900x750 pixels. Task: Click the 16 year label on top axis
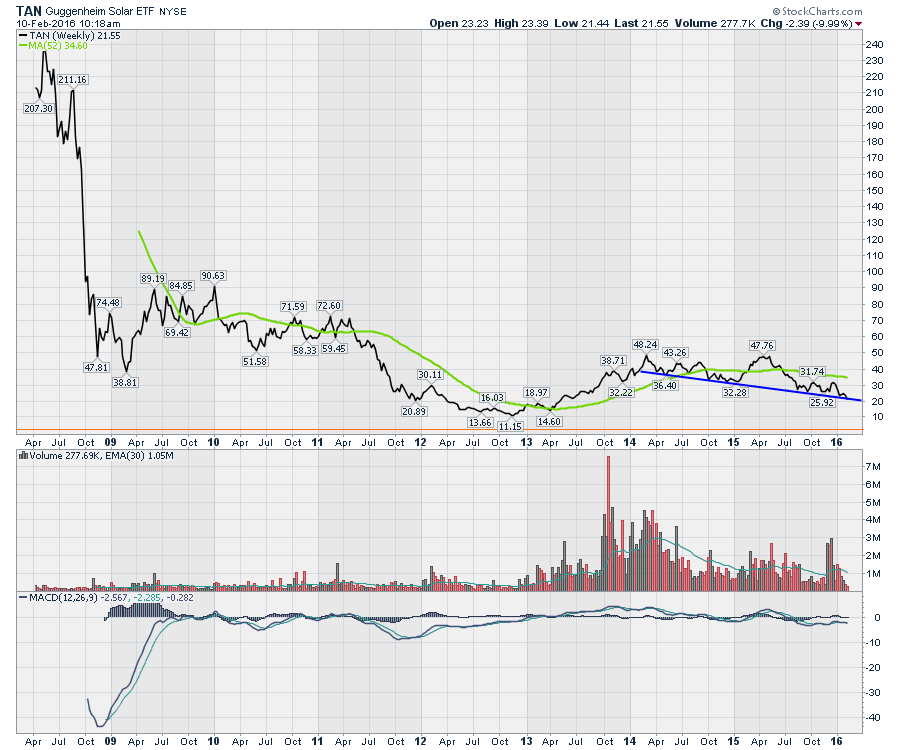(x=837, y=442)
